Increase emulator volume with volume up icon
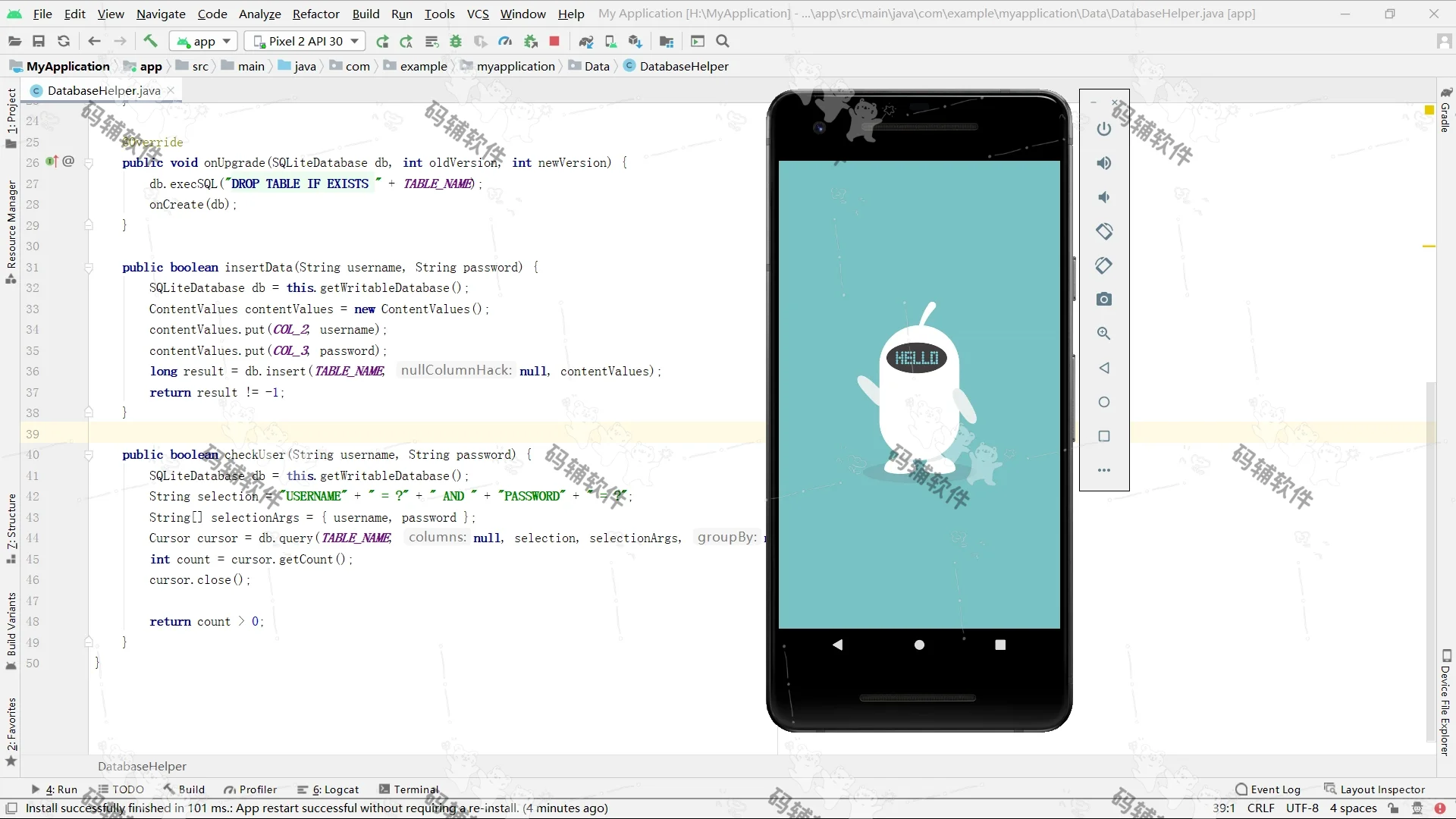 coord(1104,163)
